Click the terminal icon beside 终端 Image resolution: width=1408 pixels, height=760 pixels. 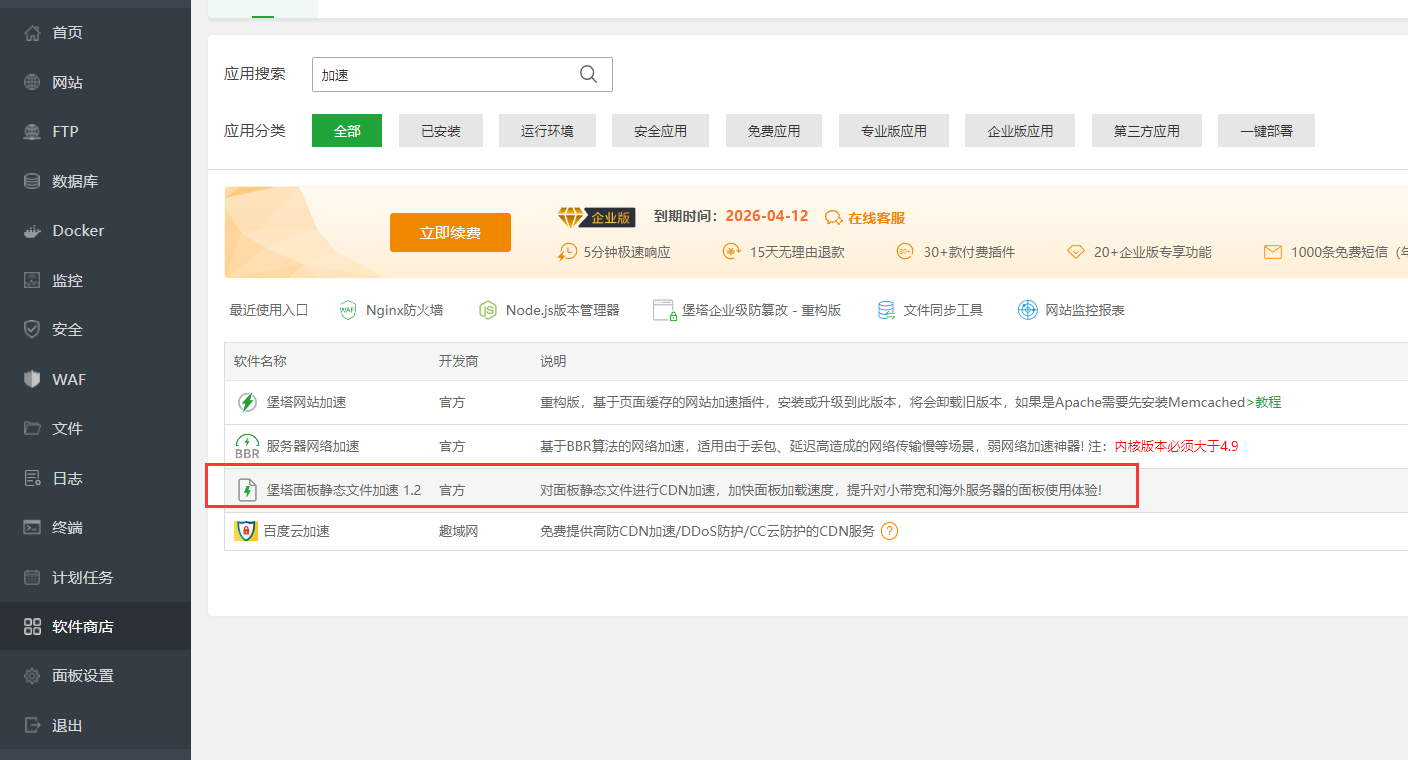pos(32,527)
